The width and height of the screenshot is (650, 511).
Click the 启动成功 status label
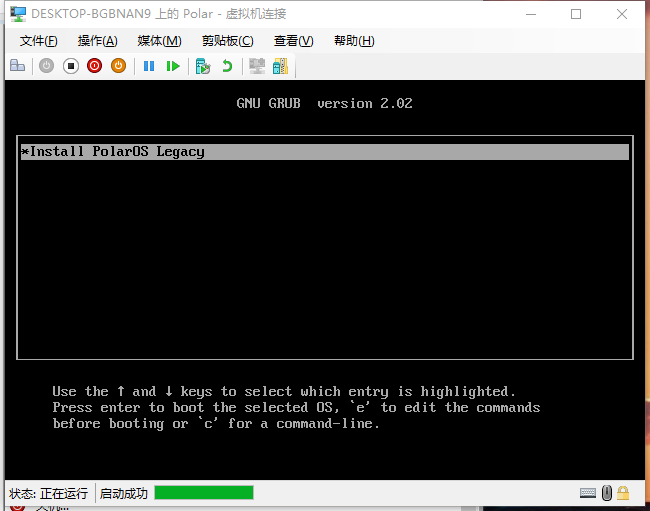(124, 493)
